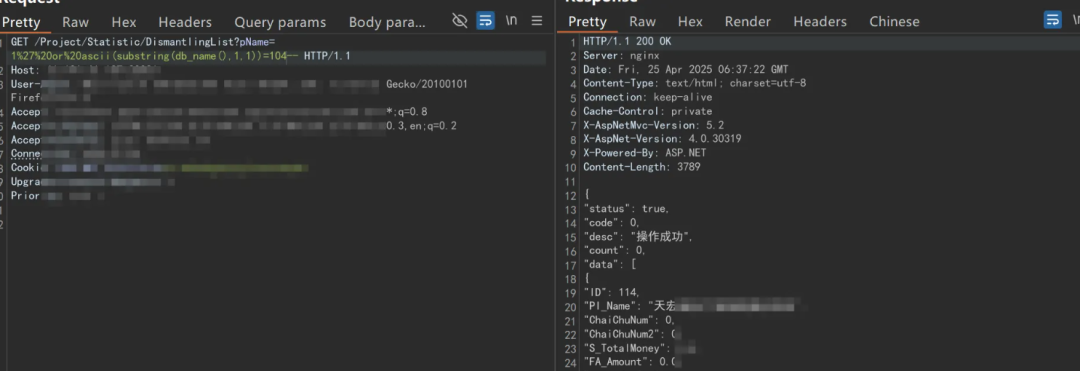Click the Date header in response
Image resolution: width=1080 pixels, height=371 pixels.
pos(685,70)
